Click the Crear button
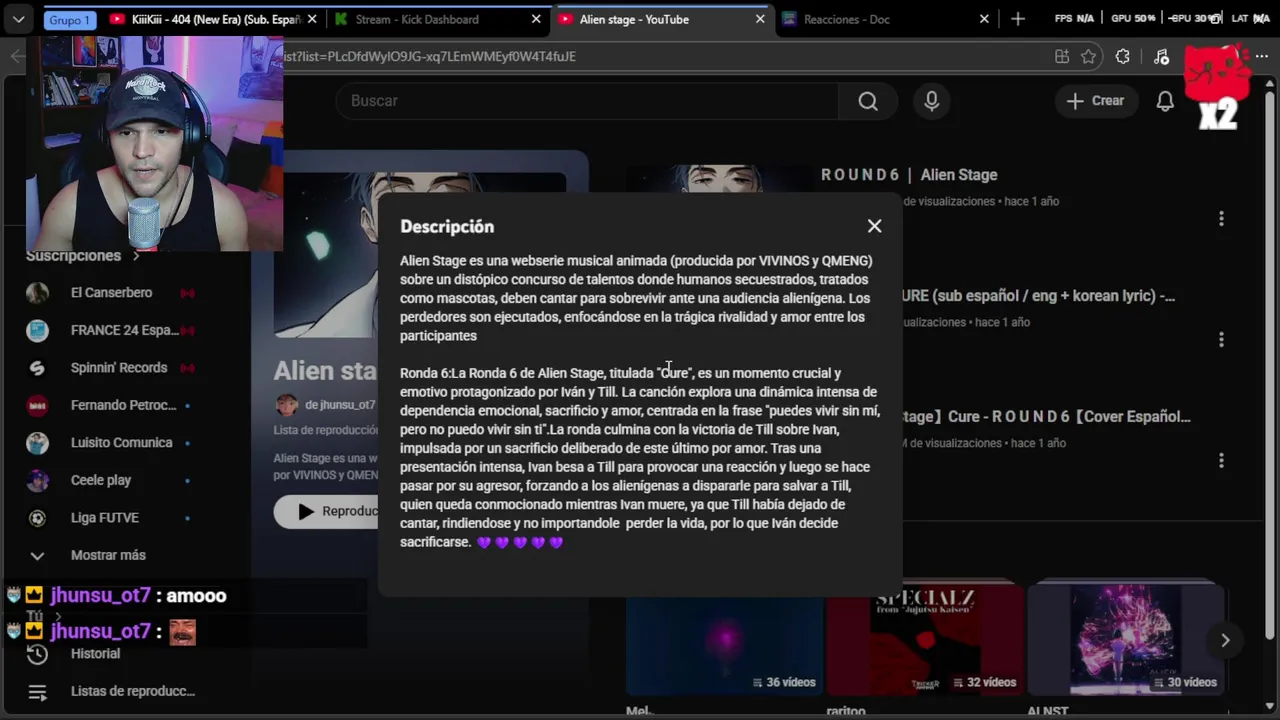The width and height of the screenshot is (1280, 720). pos(1096,101)
